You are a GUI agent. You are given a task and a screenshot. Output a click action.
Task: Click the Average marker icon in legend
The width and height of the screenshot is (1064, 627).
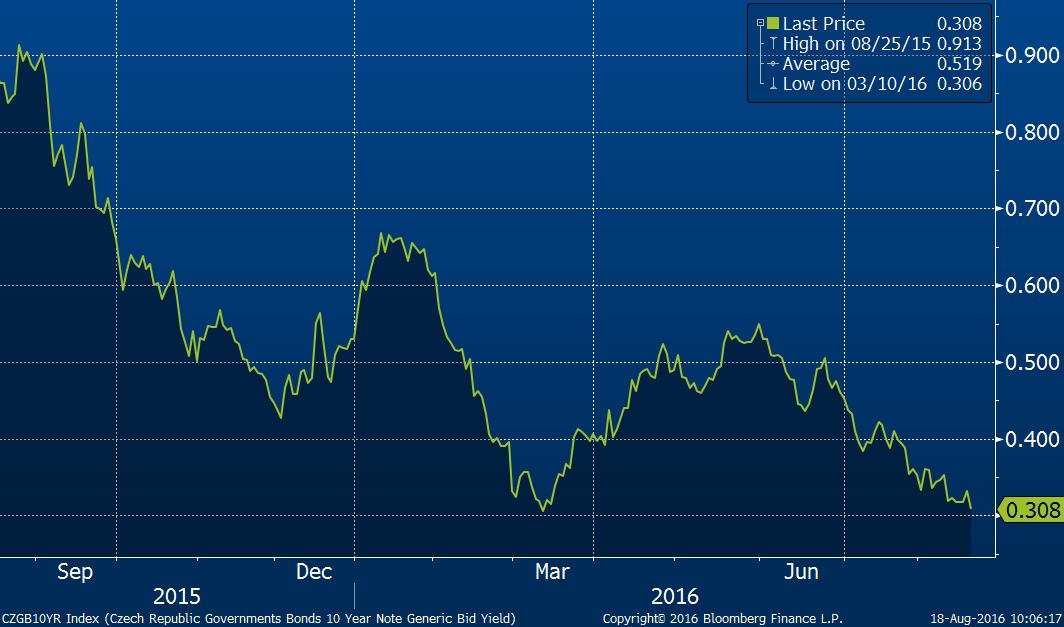pos(773,64)
